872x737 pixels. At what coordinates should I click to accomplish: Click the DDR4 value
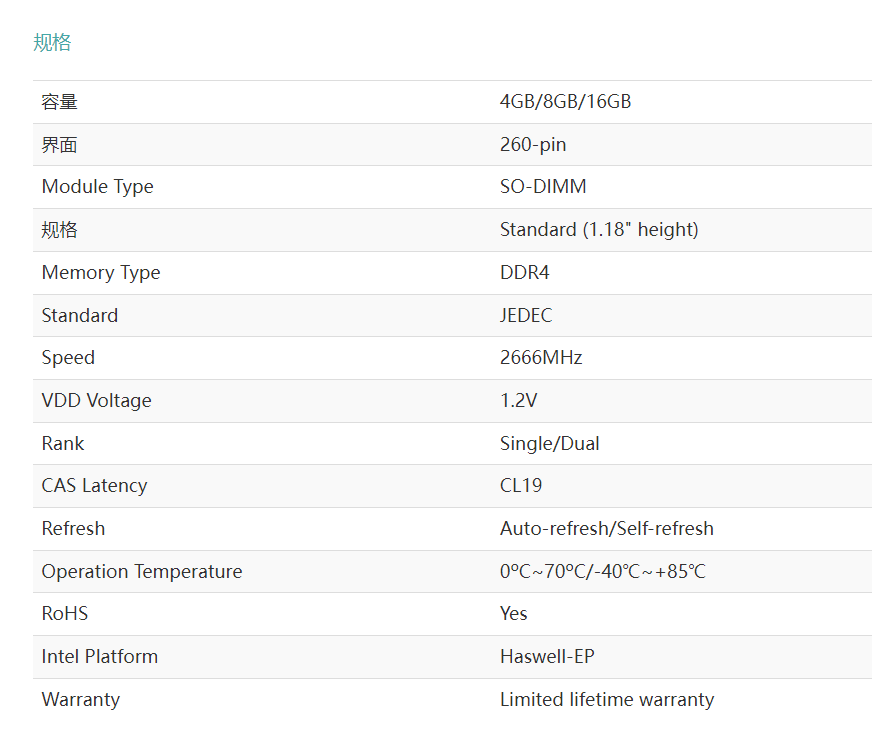coord(524,273)
